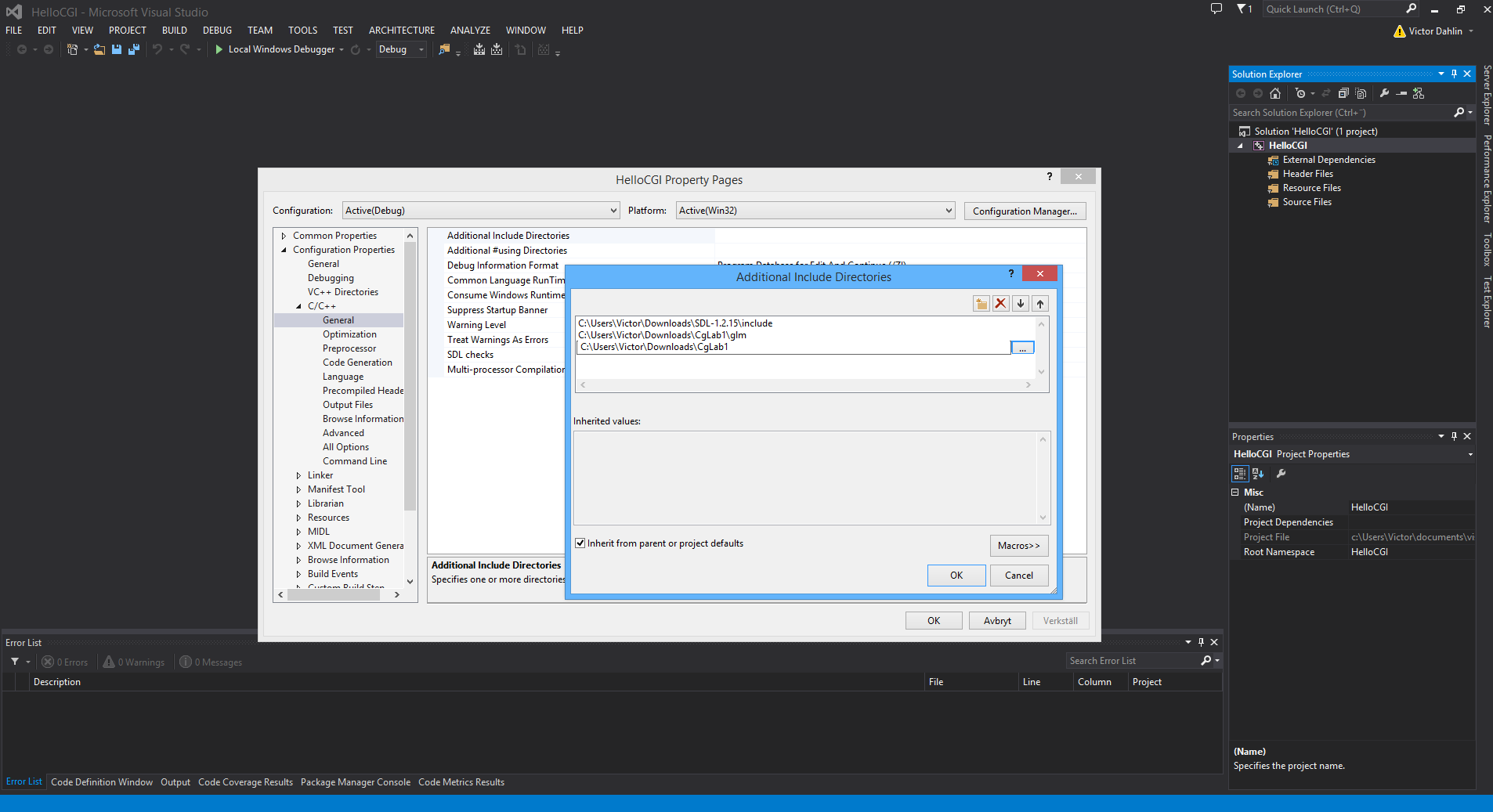Select Source Files in Solution Explorer
1493x812 pixels.
(1307, 202)
